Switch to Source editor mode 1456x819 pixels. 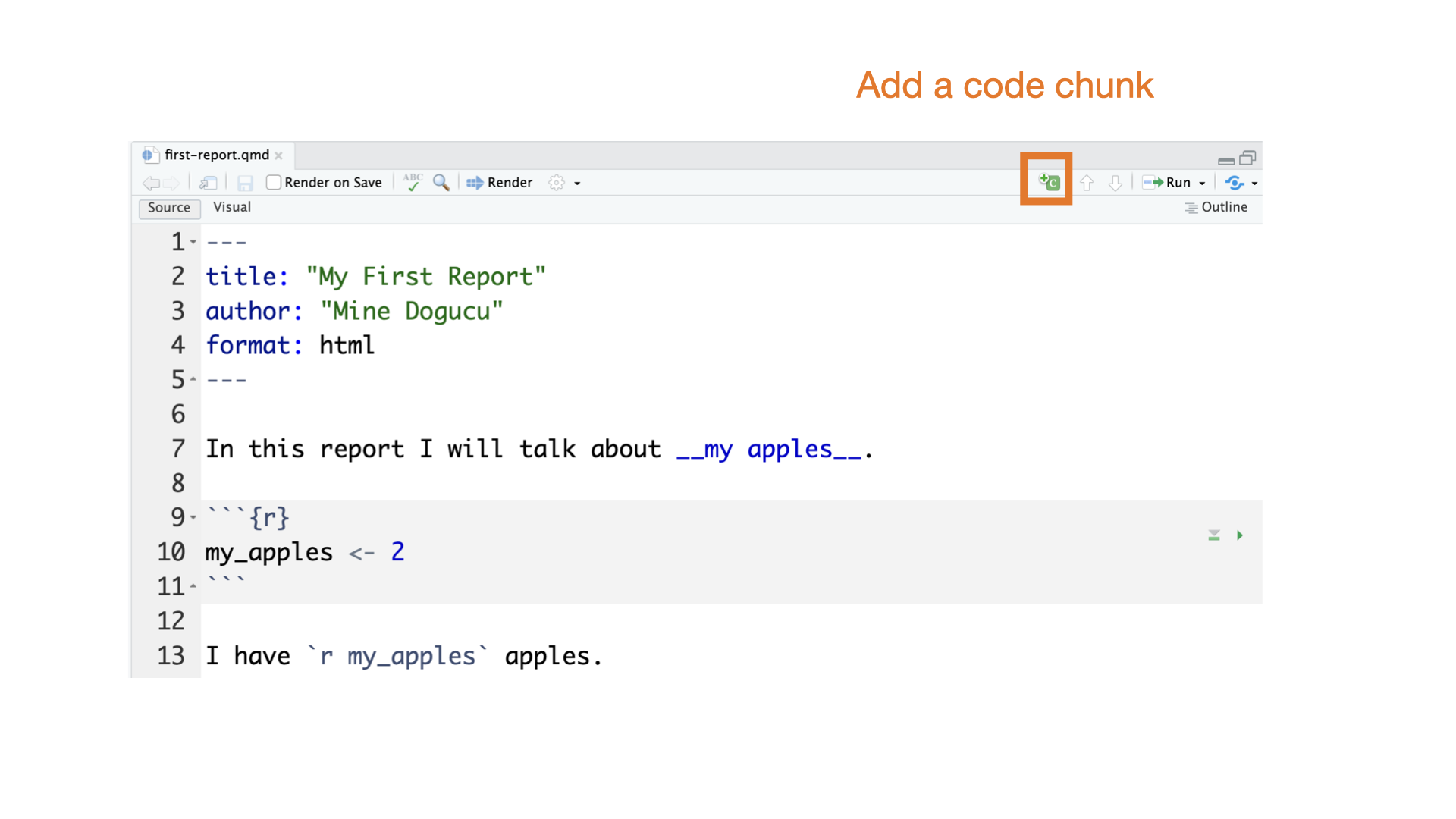(x=169, y=208)
